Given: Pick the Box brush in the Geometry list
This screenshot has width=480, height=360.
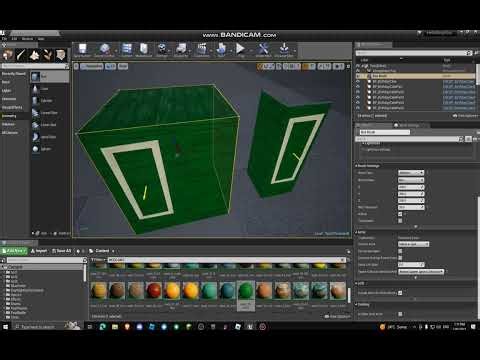Looking at the screenshot, I should coord(50,77).
